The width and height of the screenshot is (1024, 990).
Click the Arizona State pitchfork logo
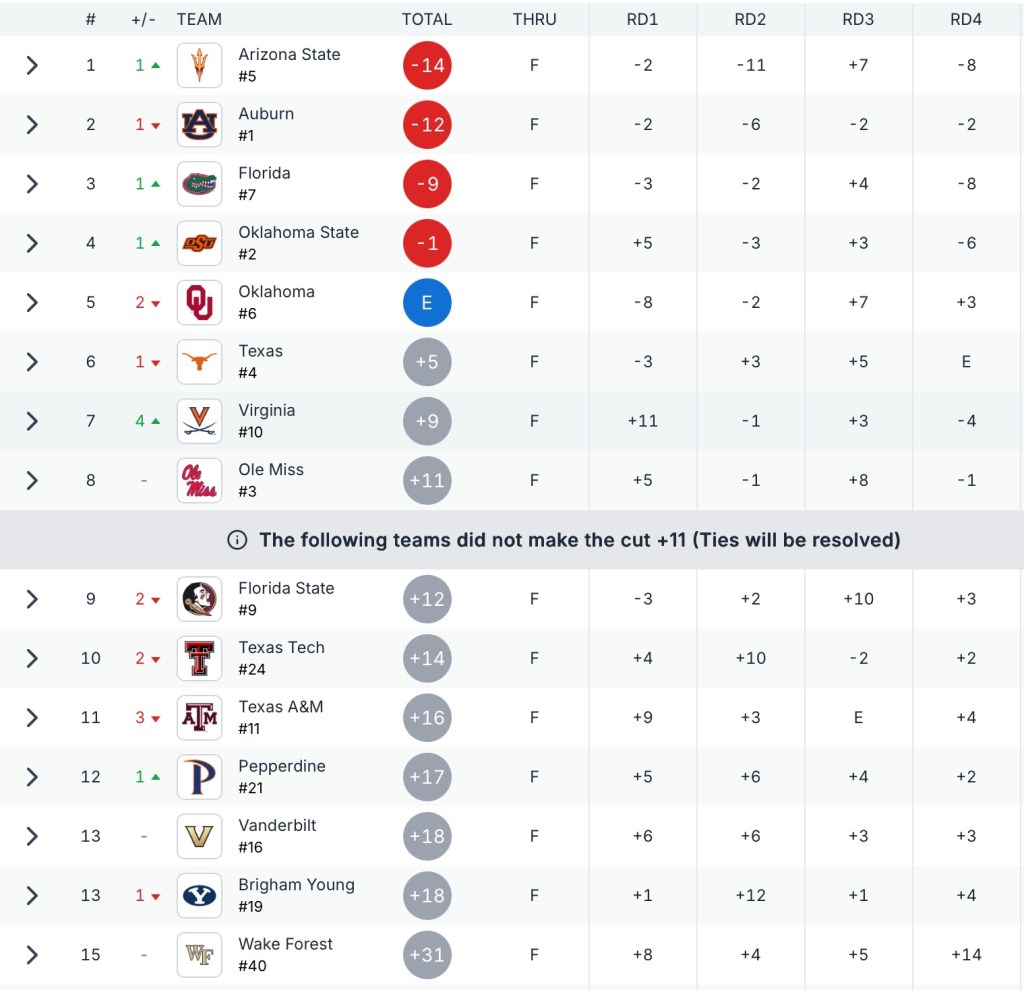199,66
